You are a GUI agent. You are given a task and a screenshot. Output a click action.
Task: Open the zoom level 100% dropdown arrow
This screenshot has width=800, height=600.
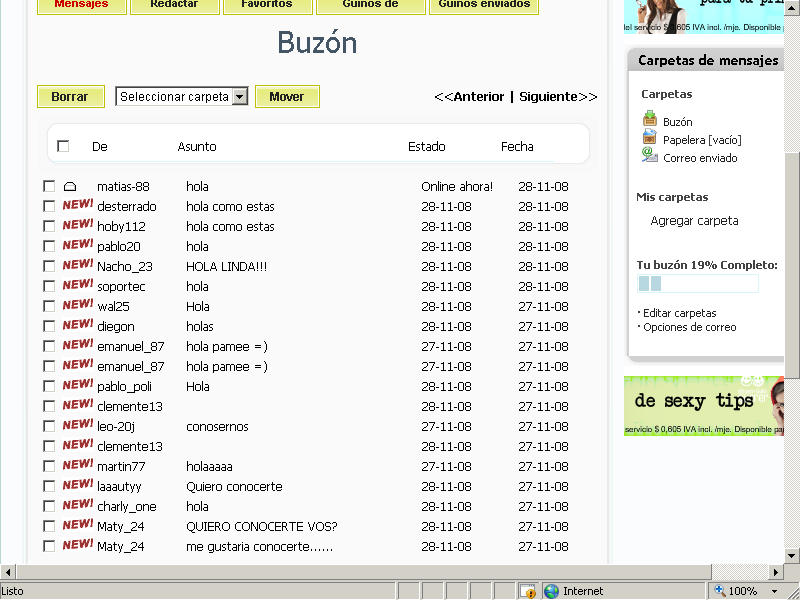[x=775, y=591]
